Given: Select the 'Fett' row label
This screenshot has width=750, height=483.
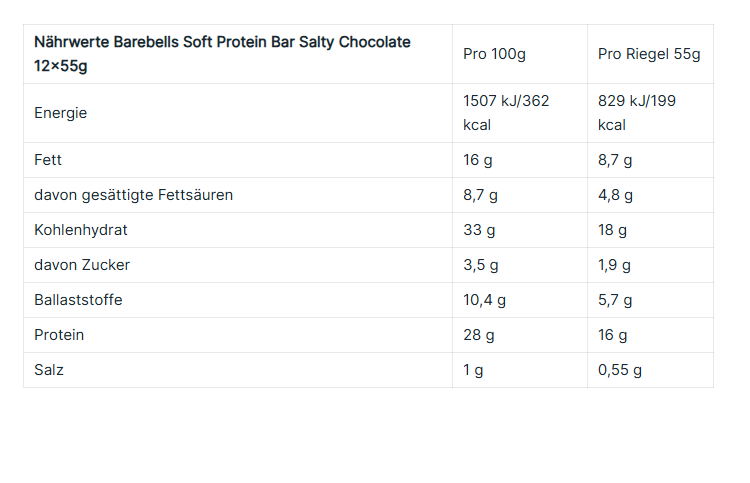Looking at the screenshot, I should [x=49, y=160].
